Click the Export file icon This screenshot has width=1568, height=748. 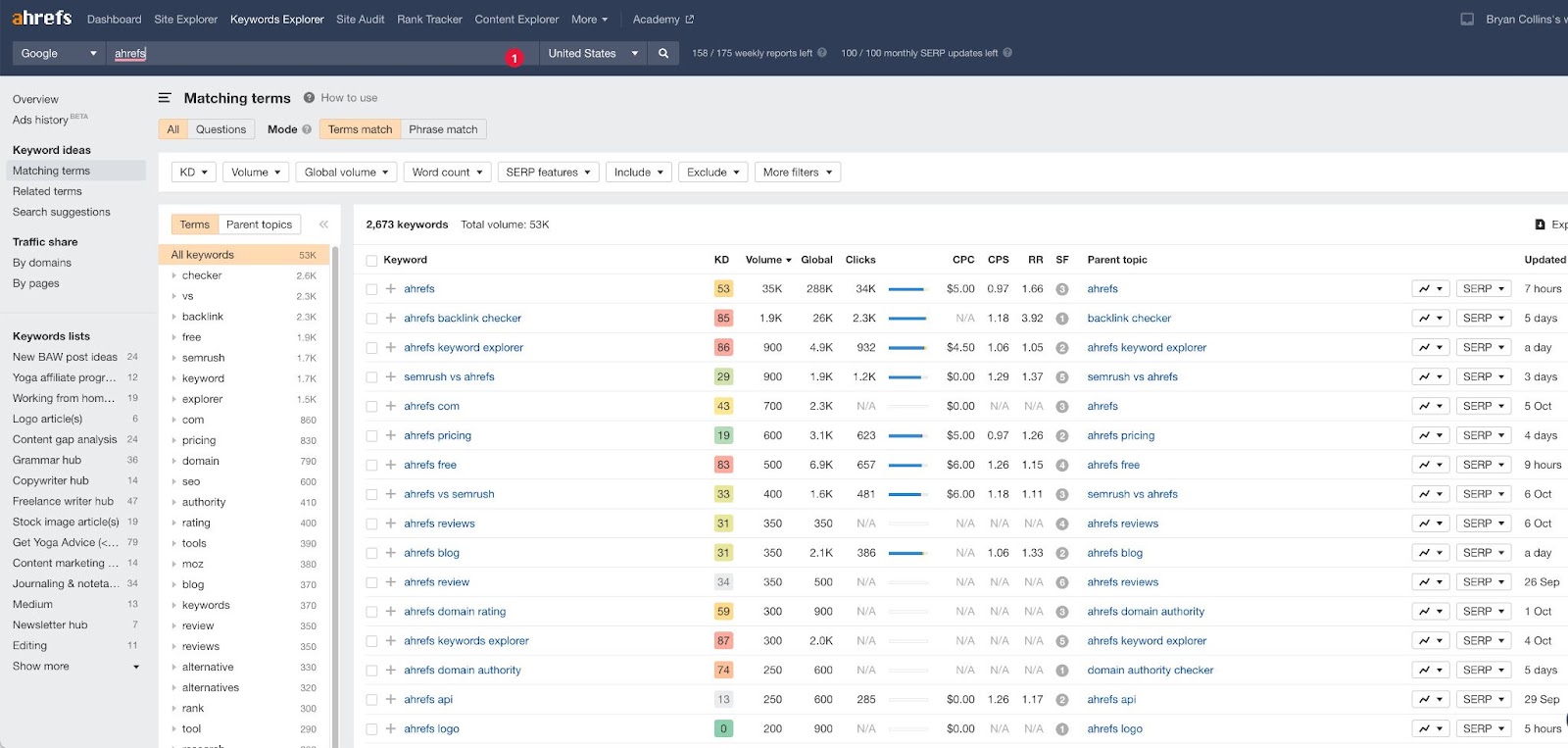point(1541,224)
